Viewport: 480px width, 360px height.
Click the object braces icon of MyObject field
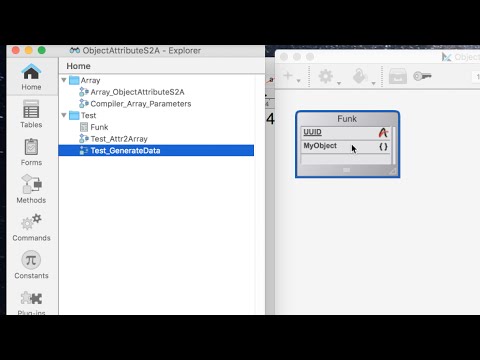pyautogui.click(x=383, y=146)
